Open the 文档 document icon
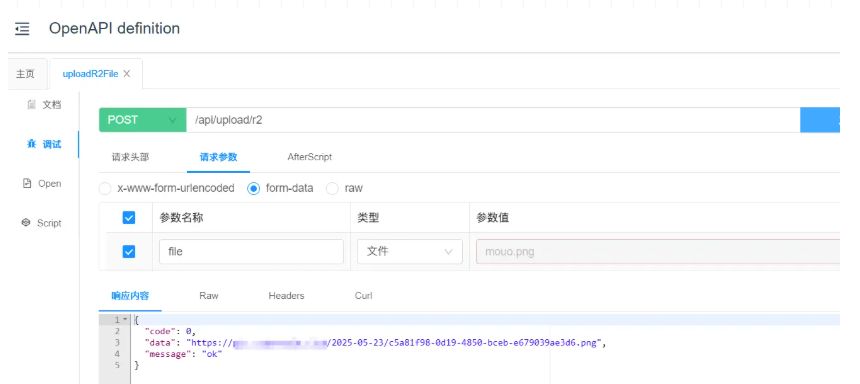Image resolution: width=860 pixels, height=384 pixels. point(31,105)
